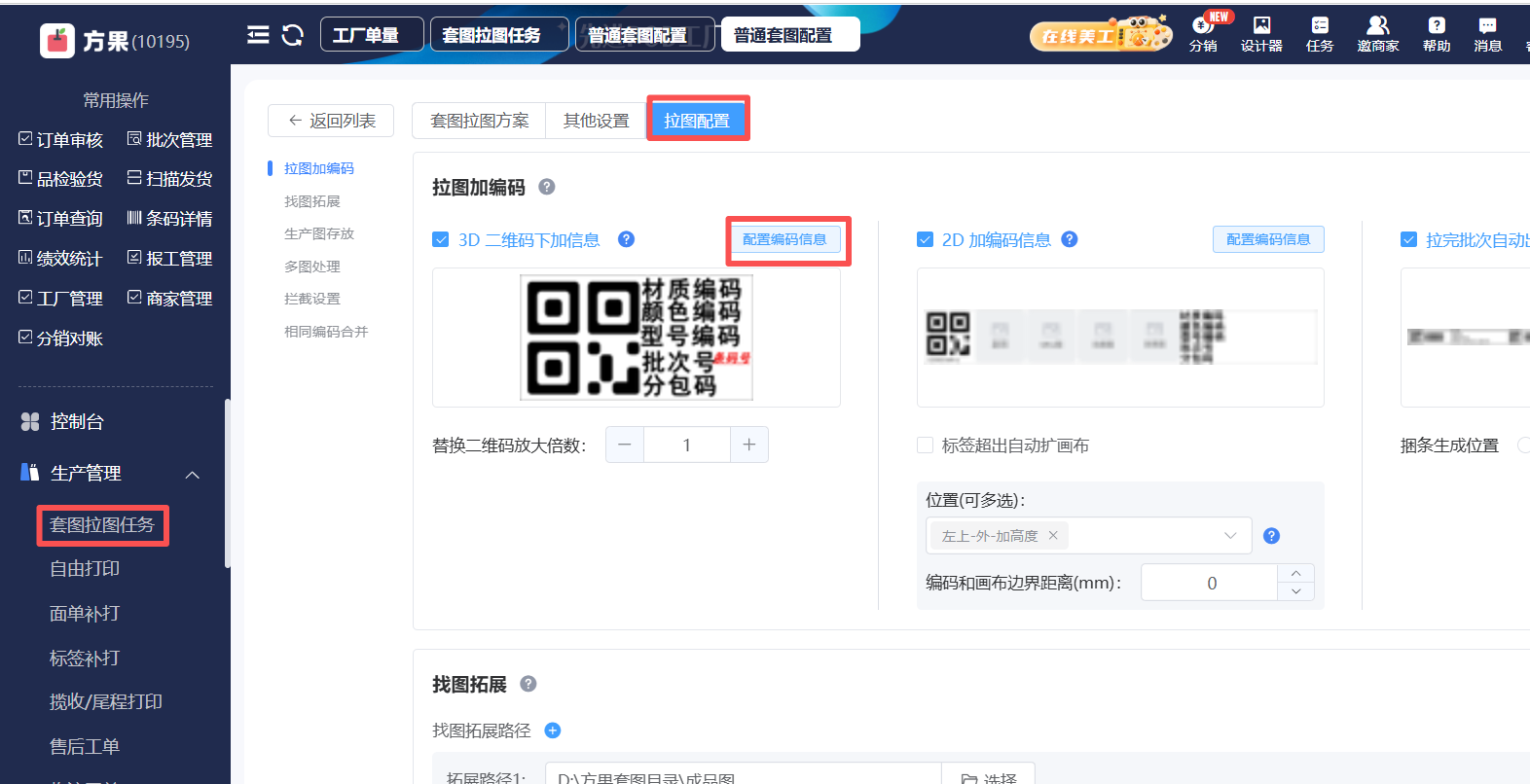This screenshot has width=1530, height=784.
Task: Switch to 套图拉图任务 top tab
Action: tap(498, 35)
